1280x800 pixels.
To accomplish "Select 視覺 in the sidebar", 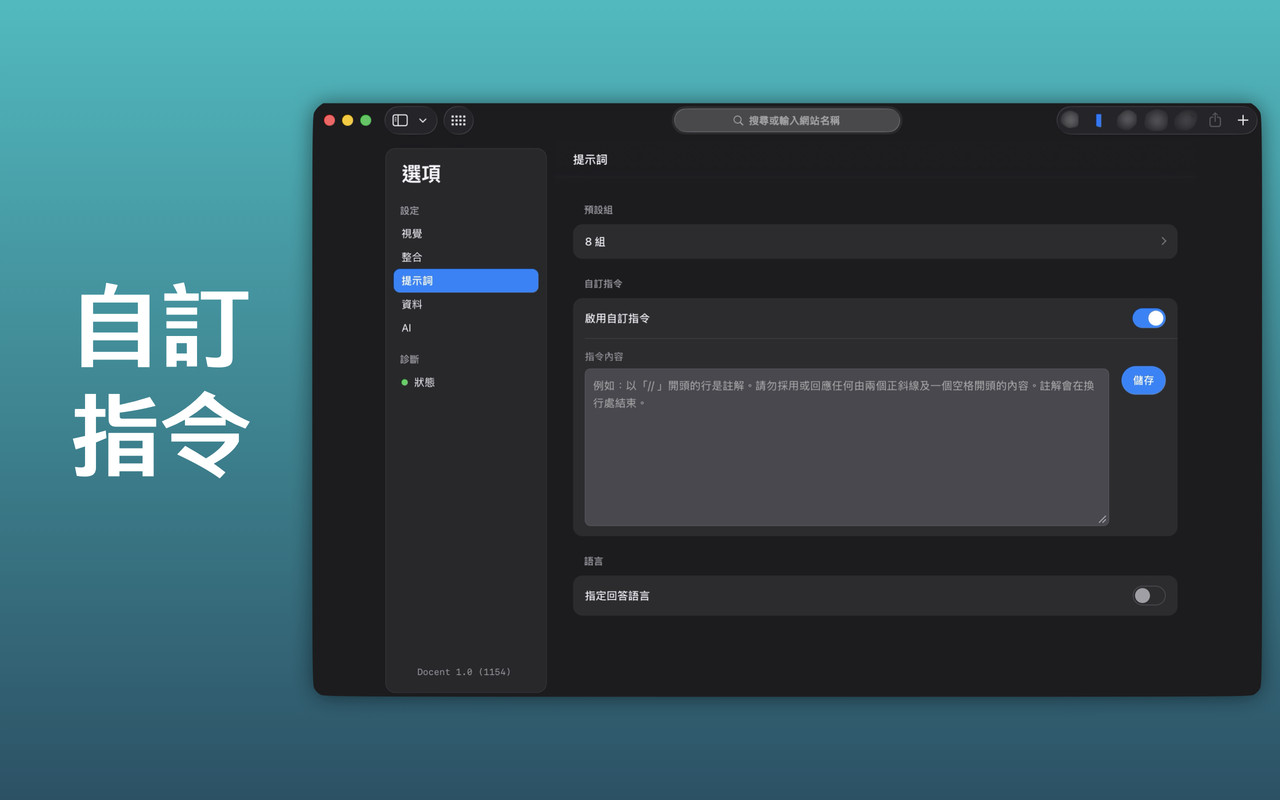I will (x=466, y=233).
